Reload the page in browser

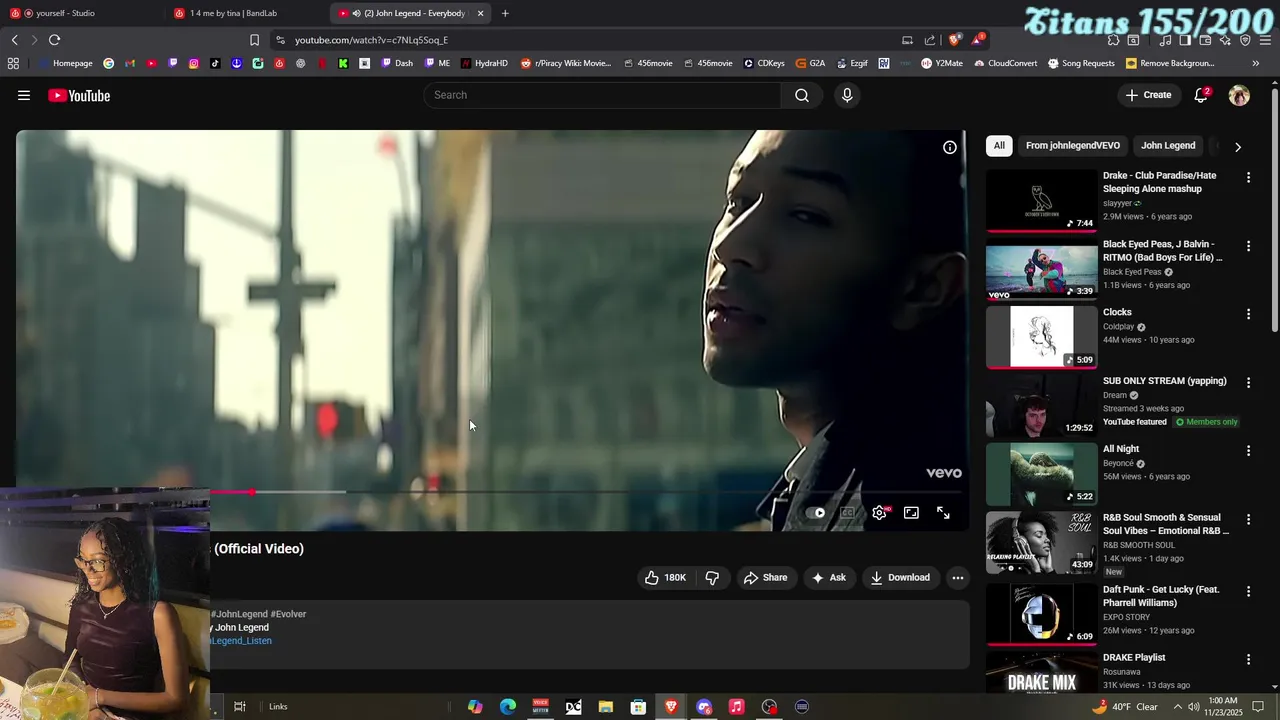pos(54,40)
